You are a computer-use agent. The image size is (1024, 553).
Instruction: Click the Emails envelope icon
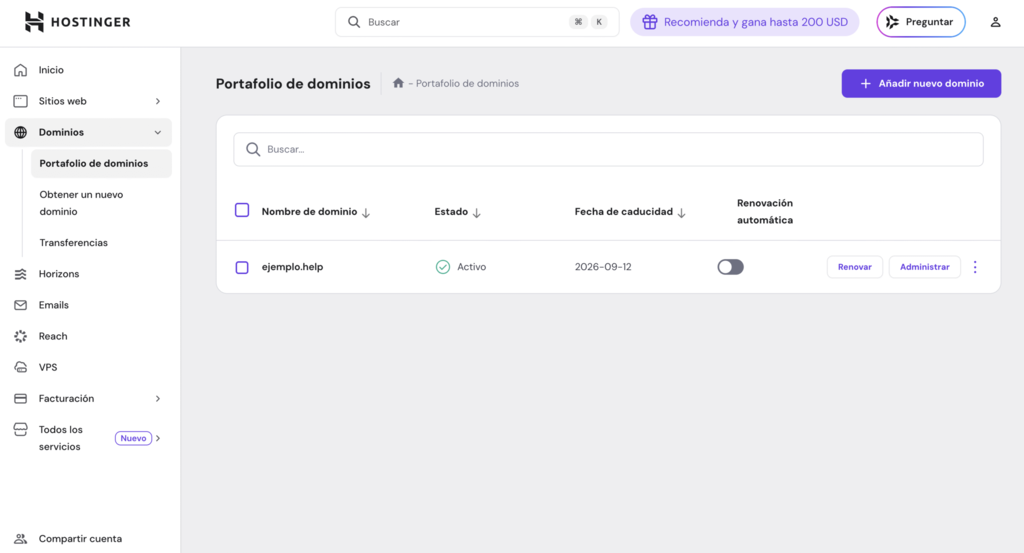[x=21, y=305]
